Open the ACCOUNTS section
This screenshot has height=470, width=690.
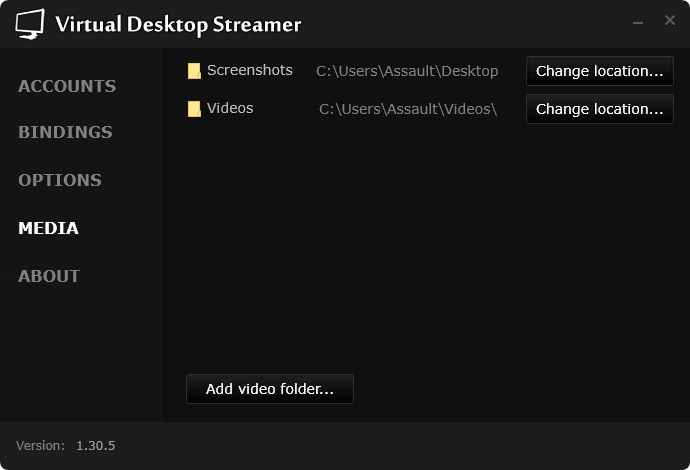point(67,86)
